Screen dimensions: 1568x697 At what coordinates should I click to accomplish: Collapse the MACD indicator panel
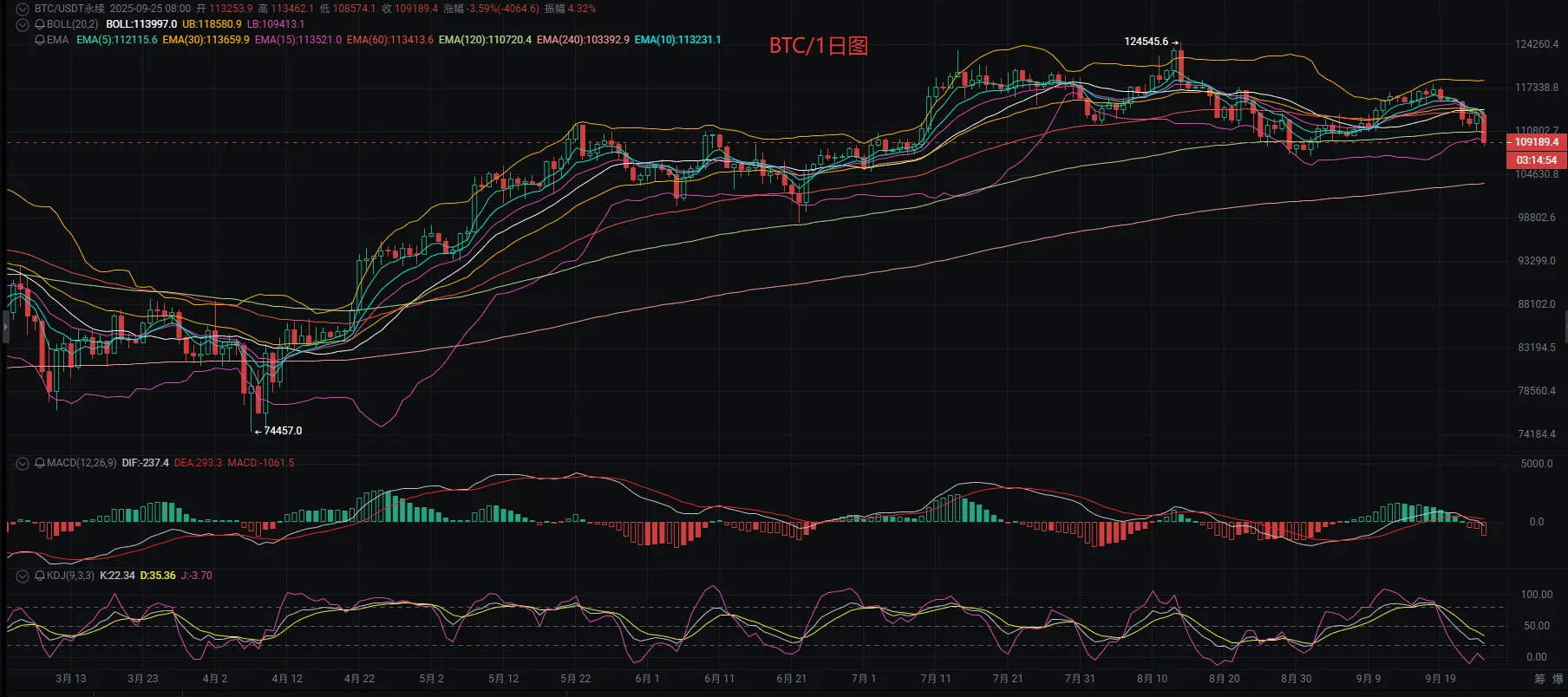(23, 463)
